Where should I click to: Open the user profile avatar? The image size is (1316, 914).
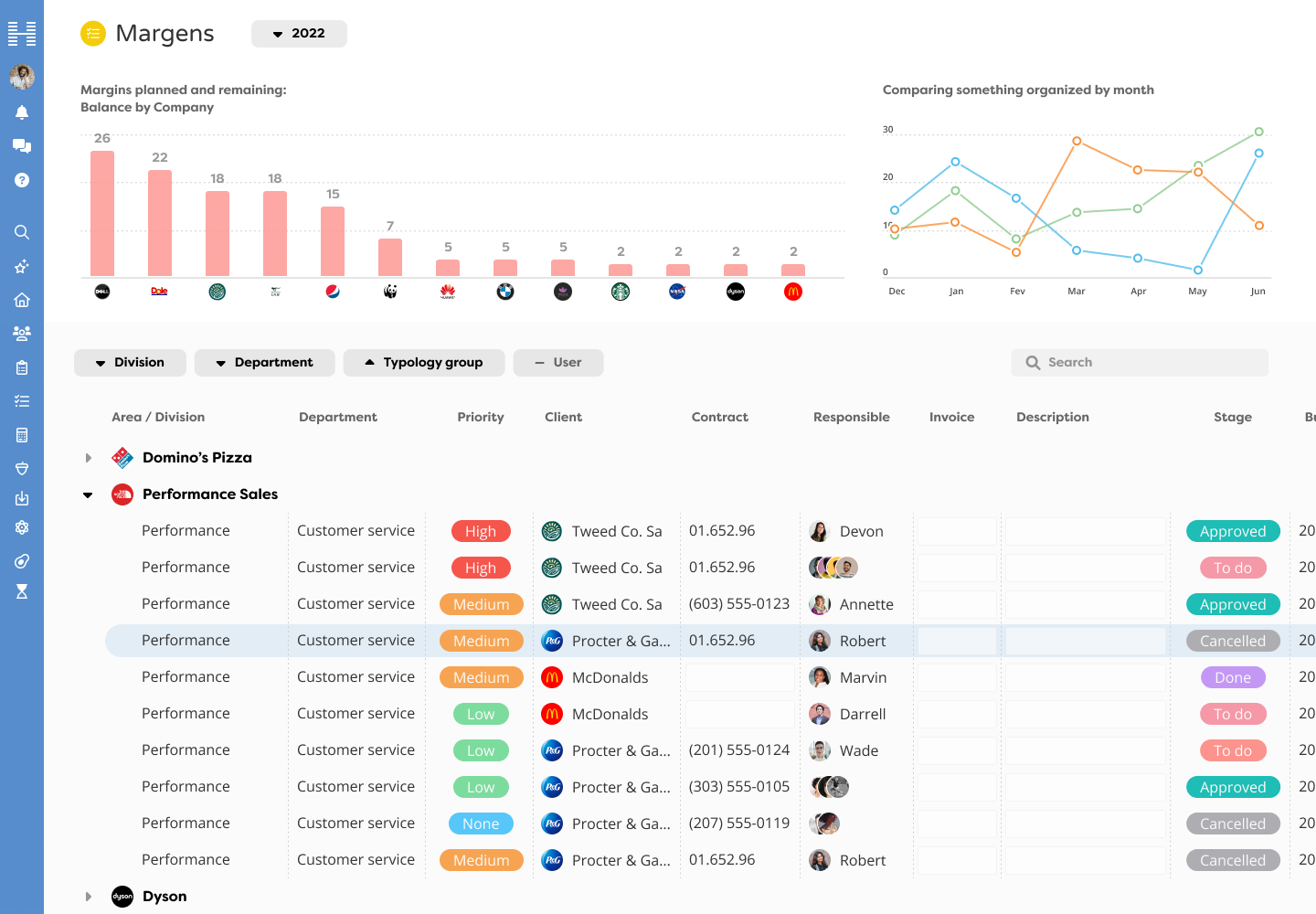(x=22, y=77)
